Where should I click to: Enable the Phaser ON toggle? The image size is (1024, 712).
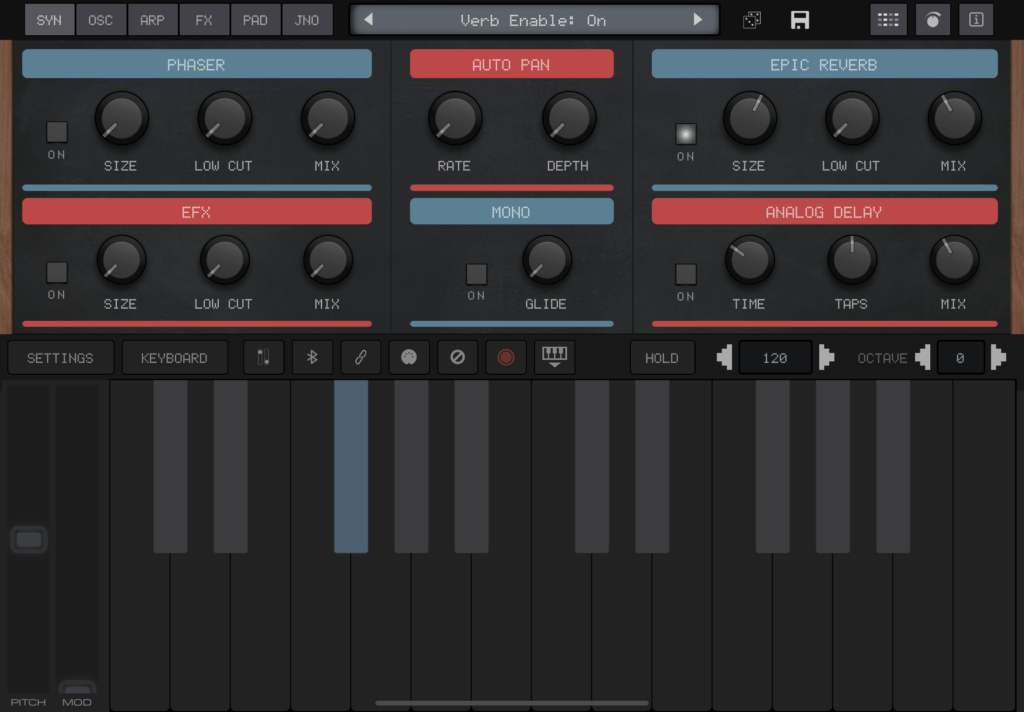click(57, 132)
